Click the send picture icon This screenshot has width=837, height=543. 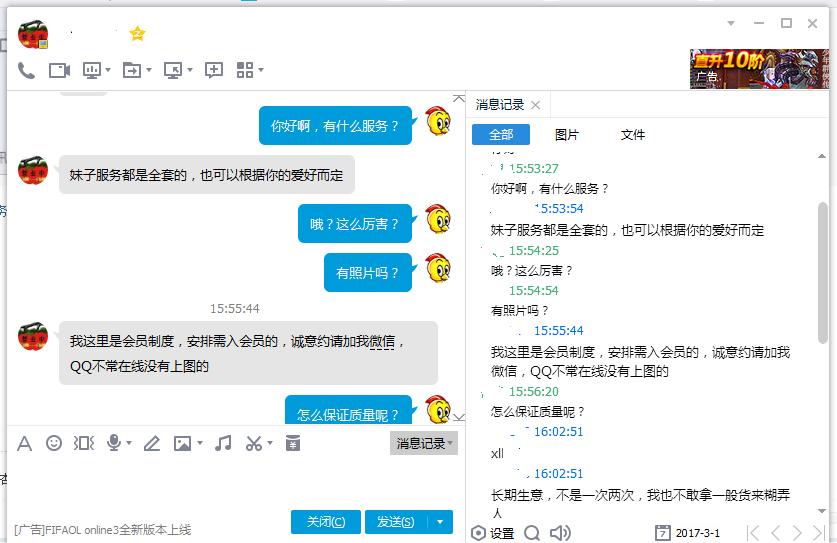click(x=182, y=443)
